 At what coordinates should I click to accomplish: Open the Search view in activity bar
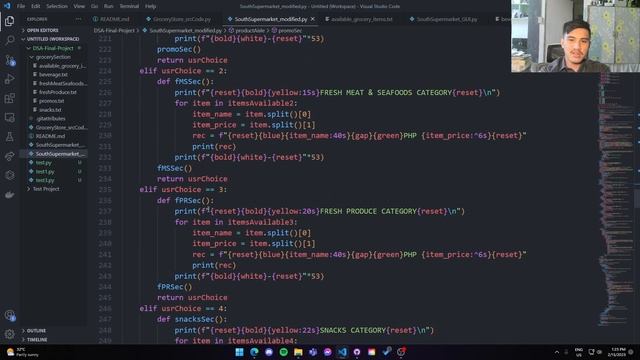(x=9, y=40)
